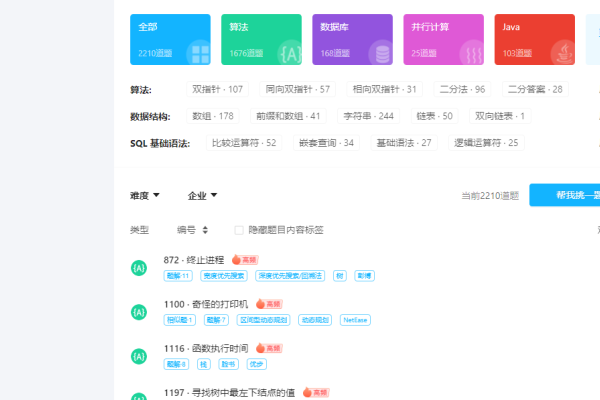600x400 pixels.
Task: Filter by 双指针 · 107 tag
Action: click(217, 89)
